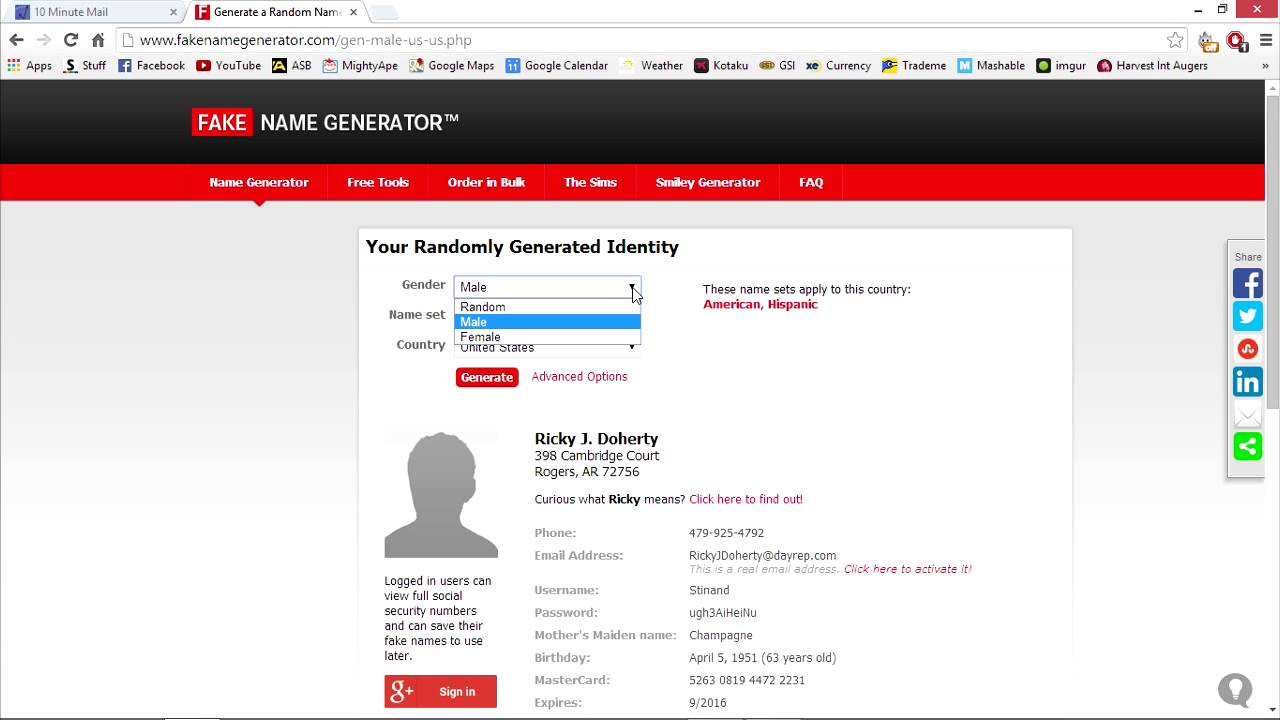Click the Hispanic name set link
This screenshot has height=720, width=1280.
[x=792, y=304]
